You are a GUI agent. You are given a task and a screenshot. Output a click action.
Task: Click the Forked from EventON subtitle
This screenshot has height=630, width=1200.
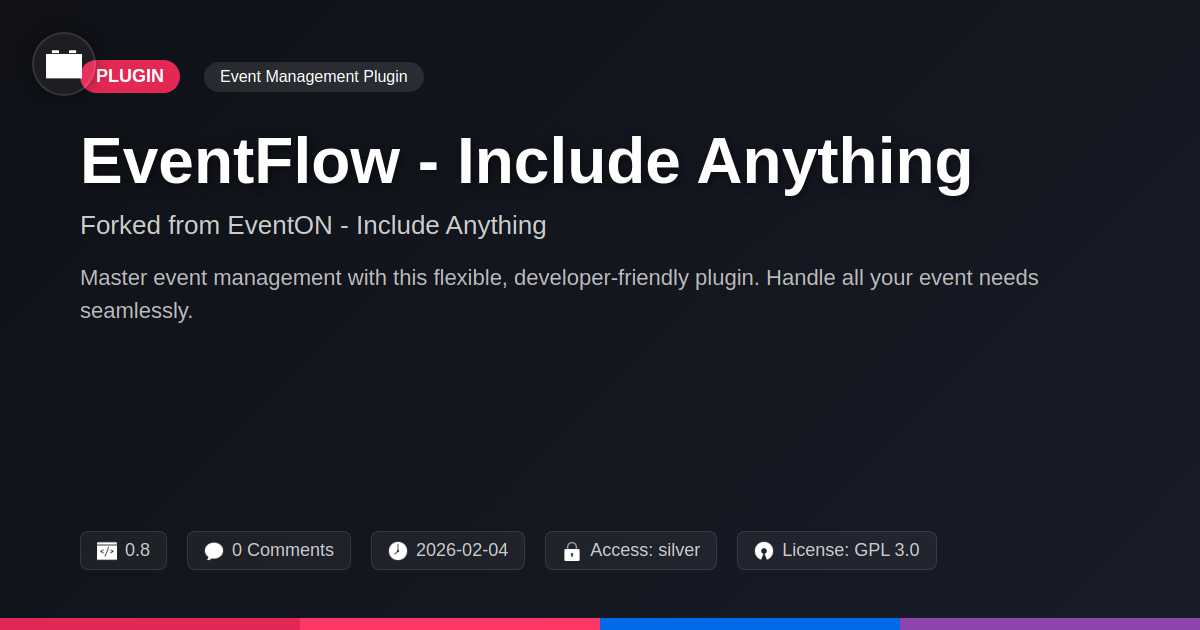(x=313, y=225)
